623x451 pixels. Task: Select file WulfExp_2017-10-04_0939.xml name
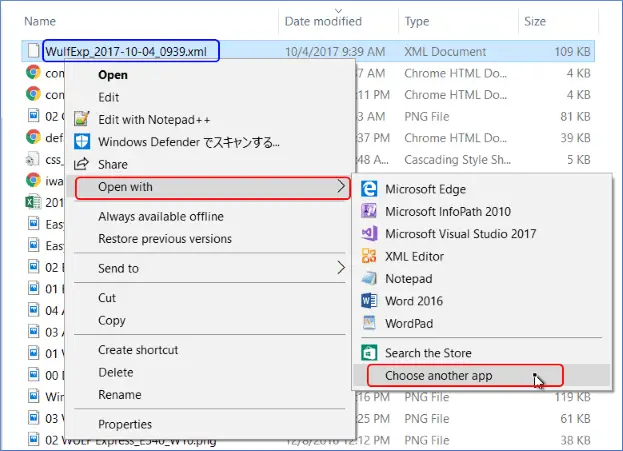[x=126, y=52]
